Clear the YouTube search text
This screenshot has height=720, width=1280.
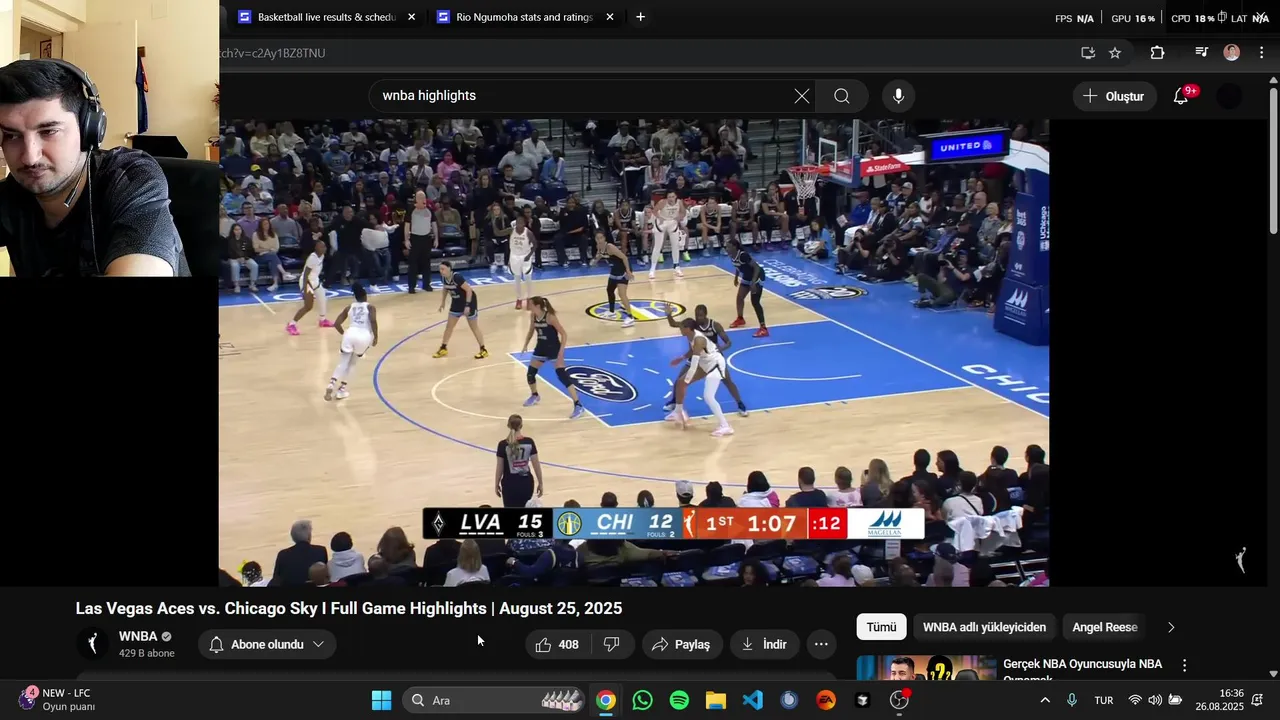802,96
